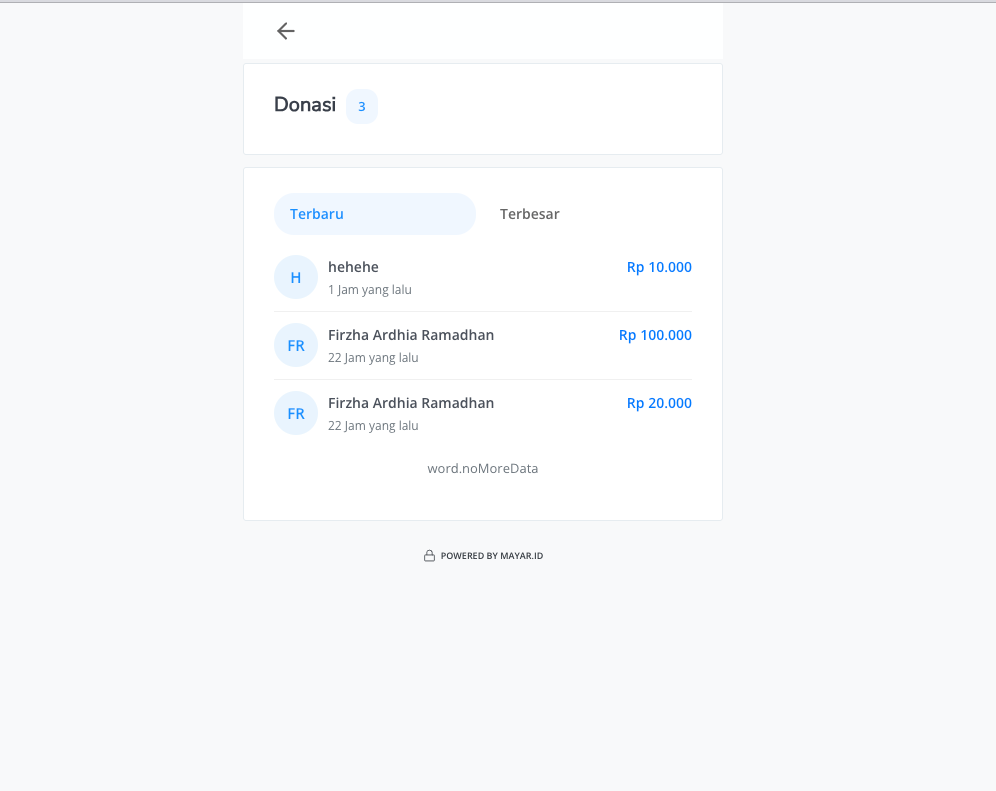Click the donation count badge showing 3

[361, 107]
